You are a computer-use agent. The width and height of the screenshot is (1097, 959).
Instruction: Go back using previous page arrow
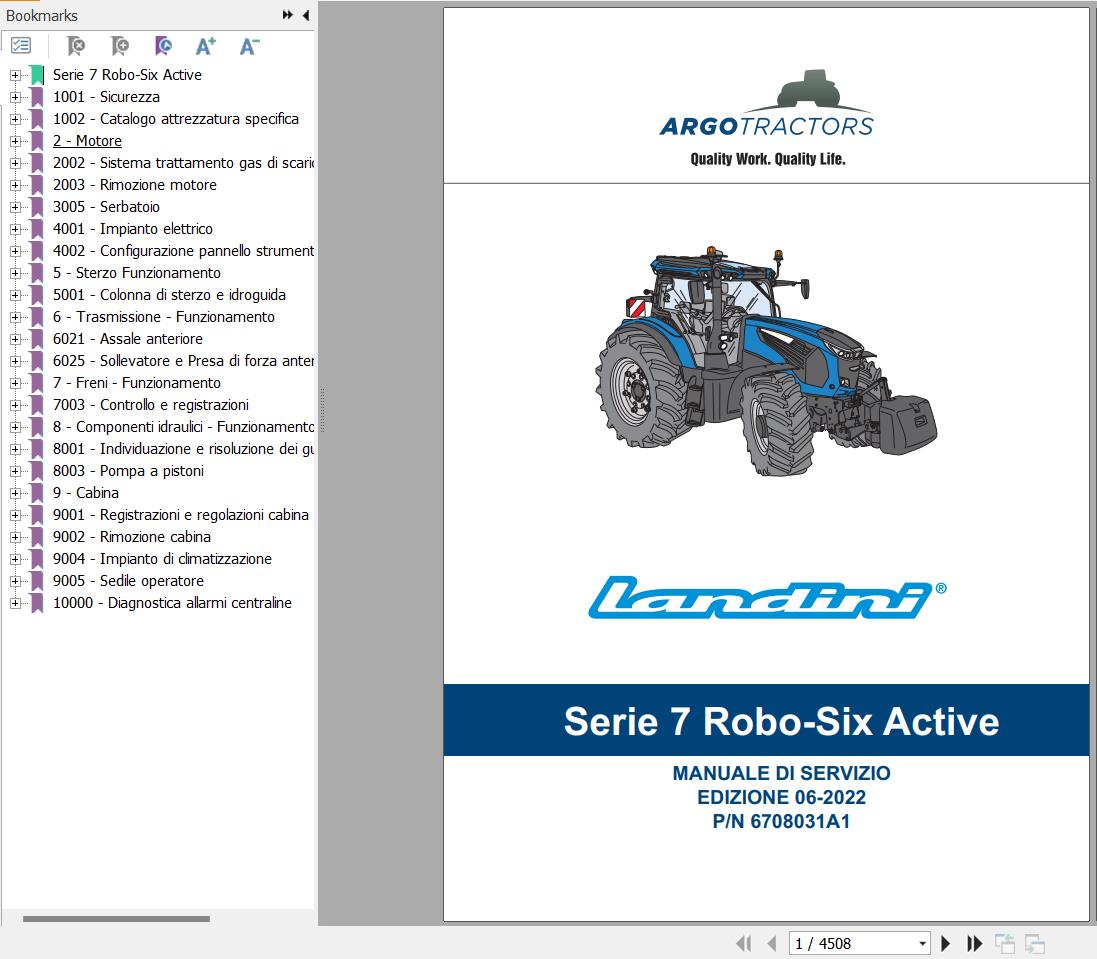(771, 943)
